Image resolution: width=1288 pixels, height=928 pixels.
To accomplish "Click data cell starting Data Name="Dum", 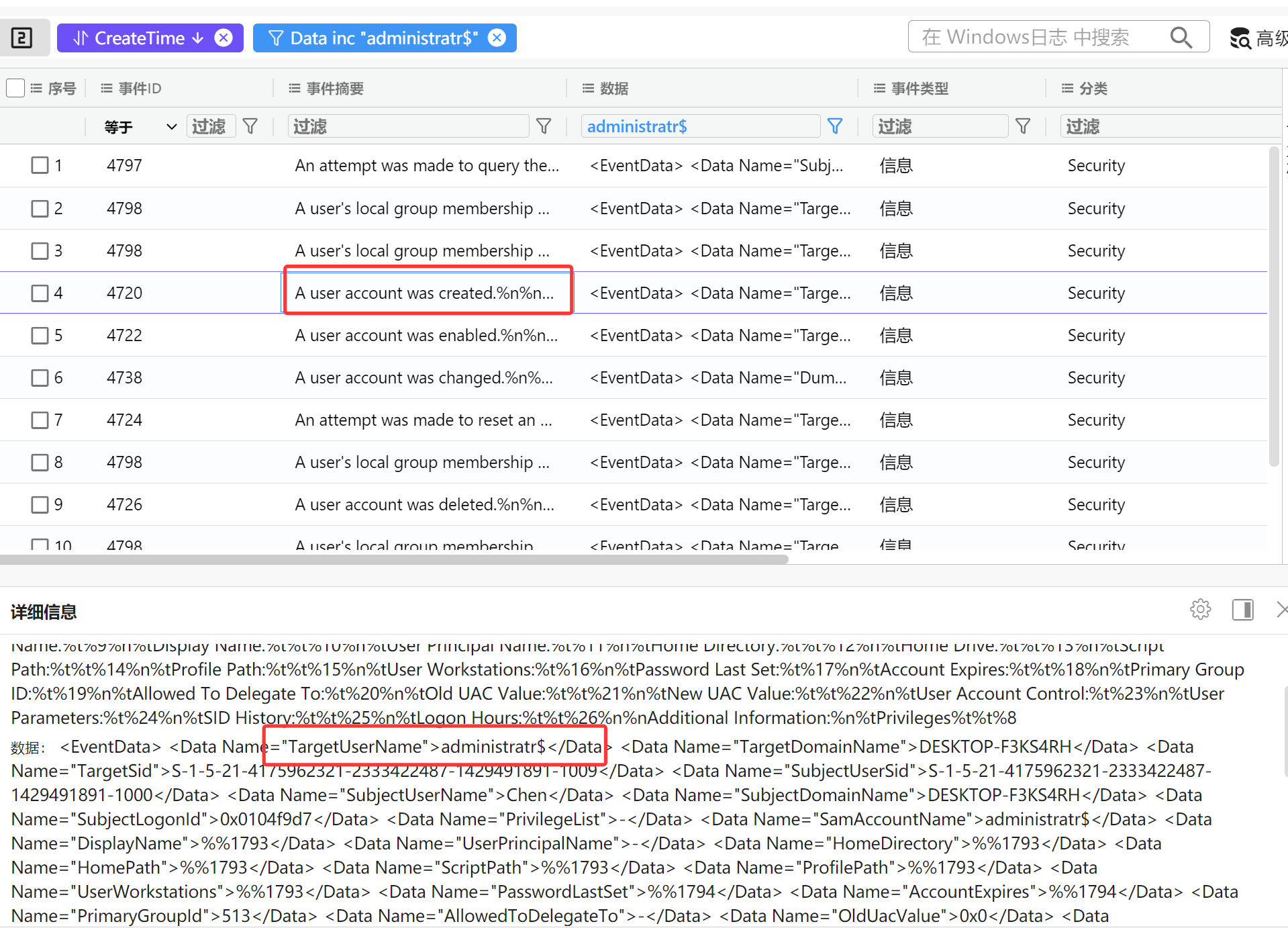I will 718,377.
